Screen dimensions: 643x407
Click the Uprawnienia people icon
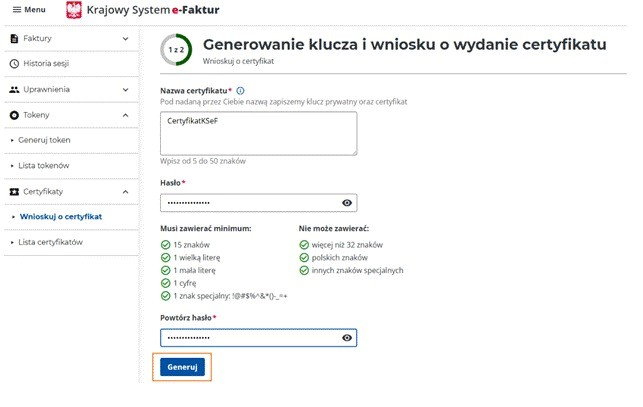point(14,90)
